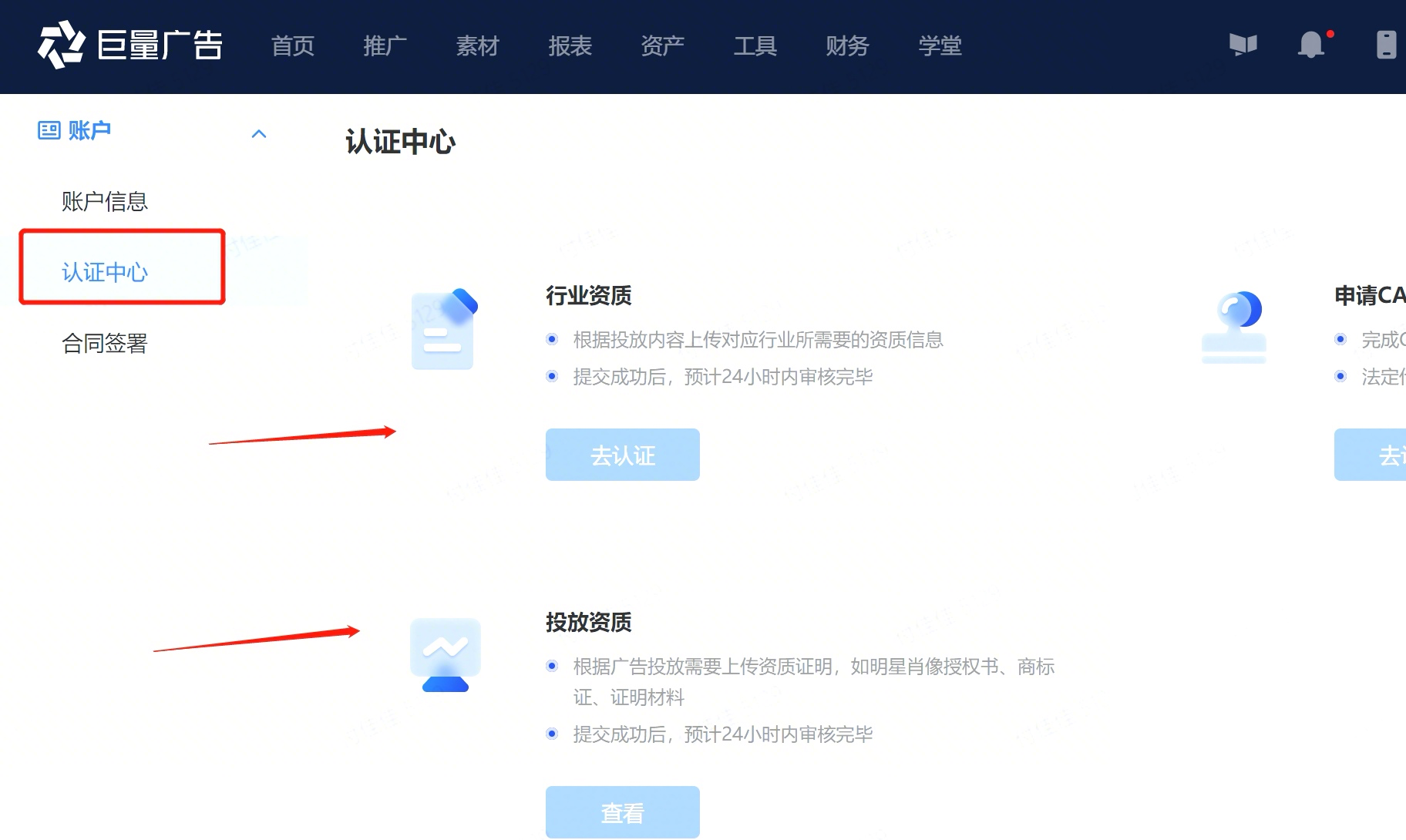Screen dimensions: 1406x840
Task: Click the 账户 card icon in sidebar
Action: (x=49, y=130)
